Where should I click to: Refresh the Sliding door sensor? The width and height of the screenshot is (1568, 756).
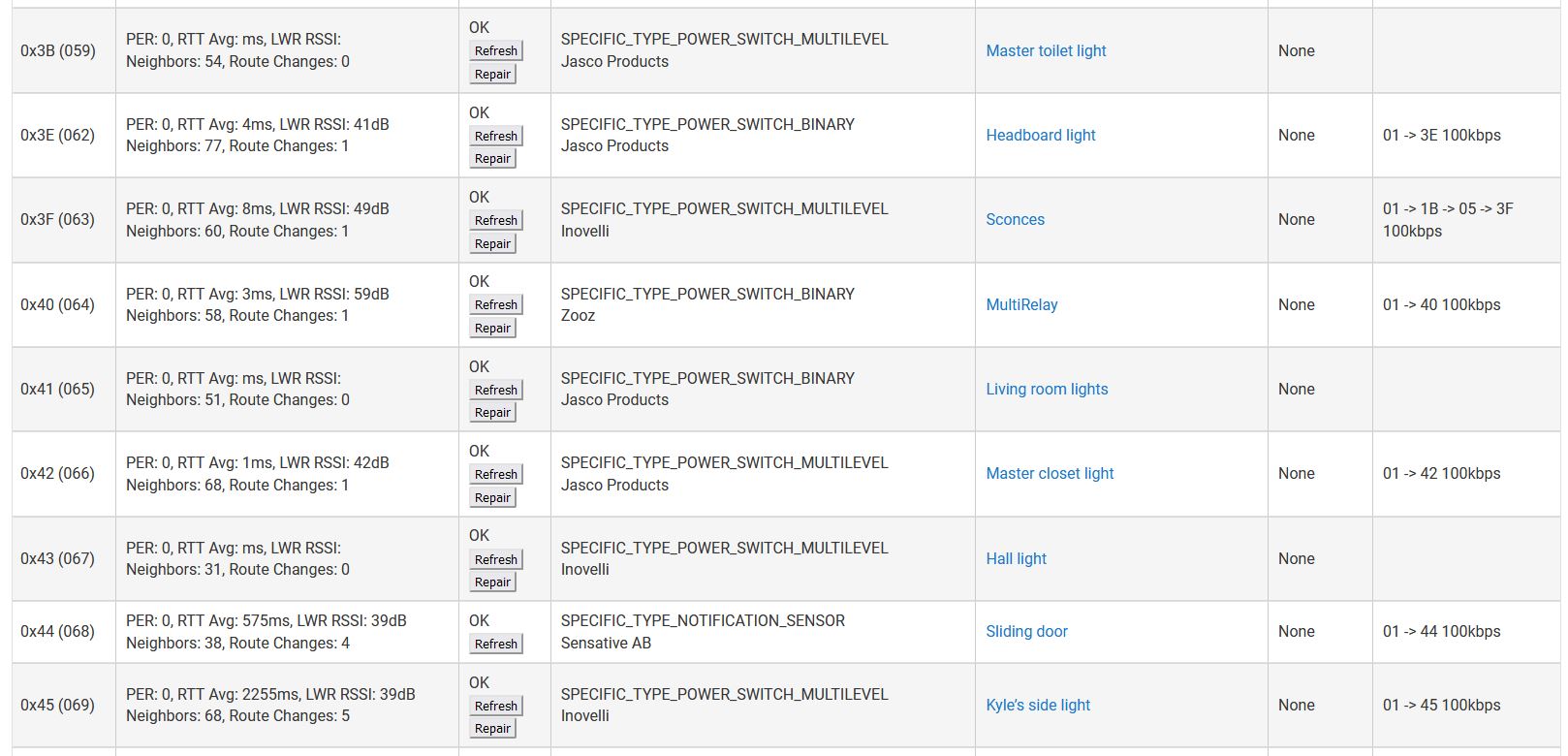[496, 644]
